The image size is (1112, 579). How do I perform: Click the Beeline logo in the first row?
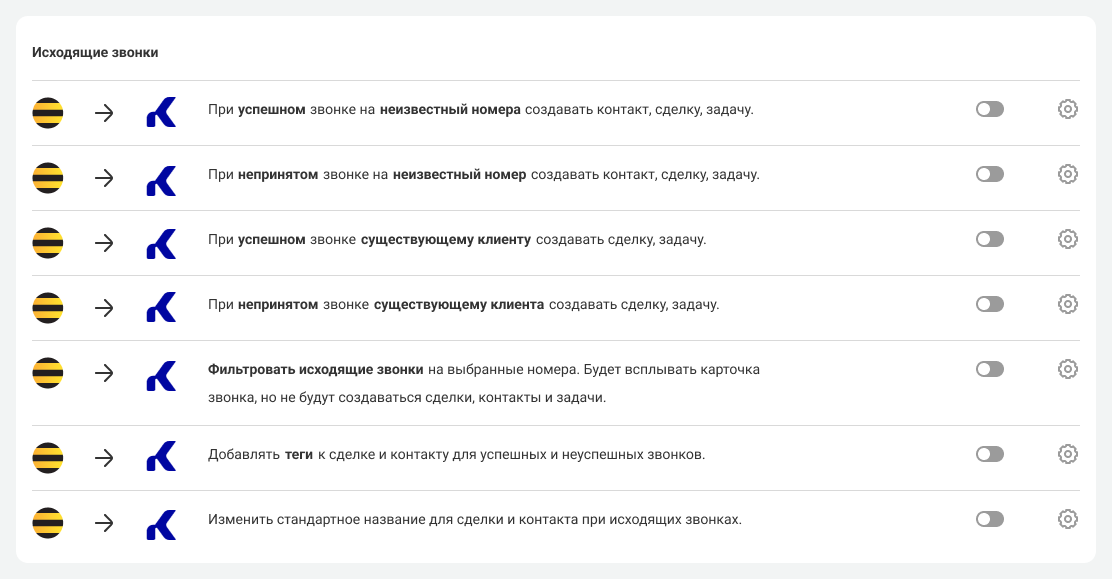click(48, 113)
